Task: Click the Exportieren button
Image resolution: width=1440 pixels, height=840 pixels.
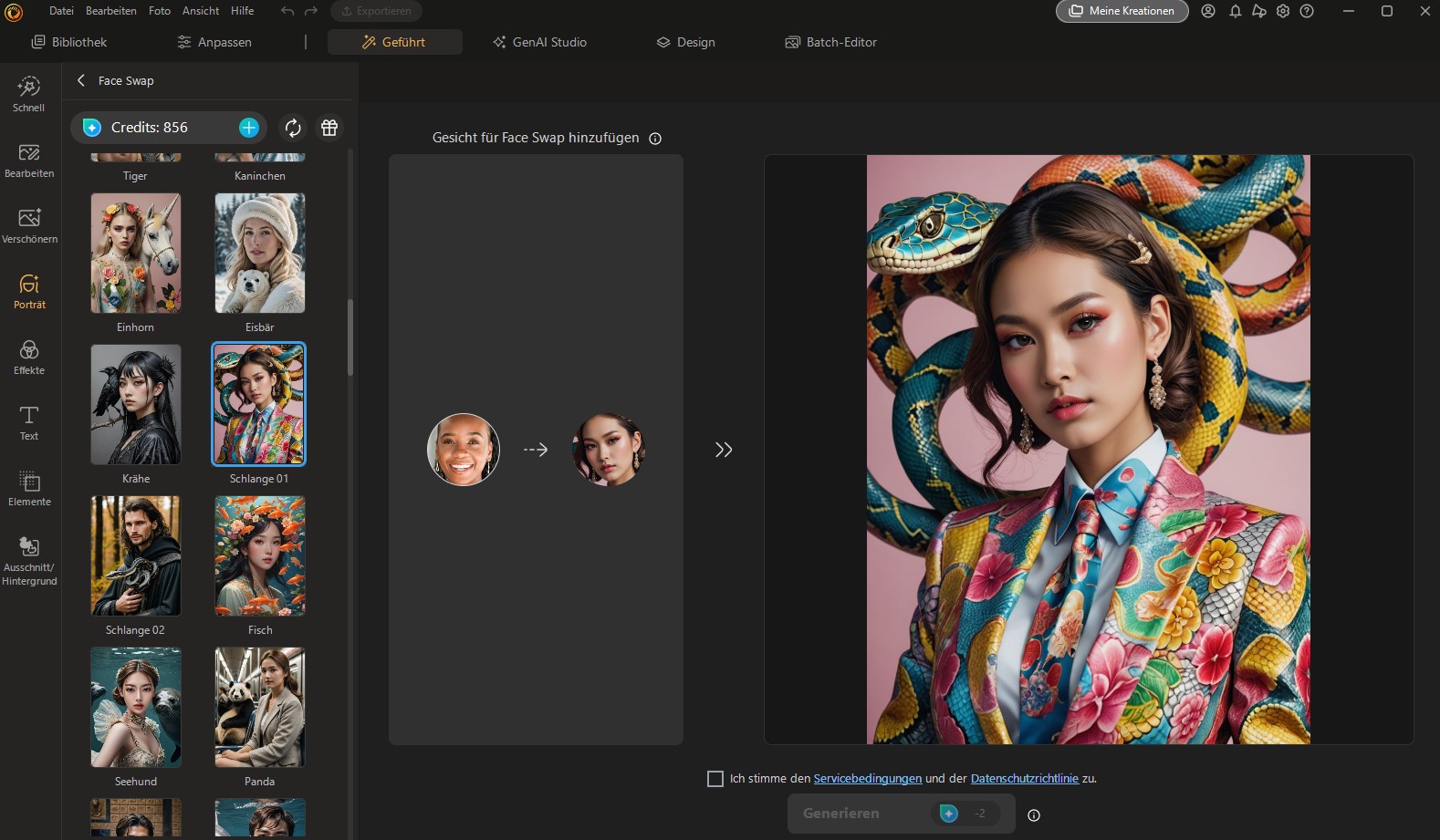Action: click(x=376, y=11)
